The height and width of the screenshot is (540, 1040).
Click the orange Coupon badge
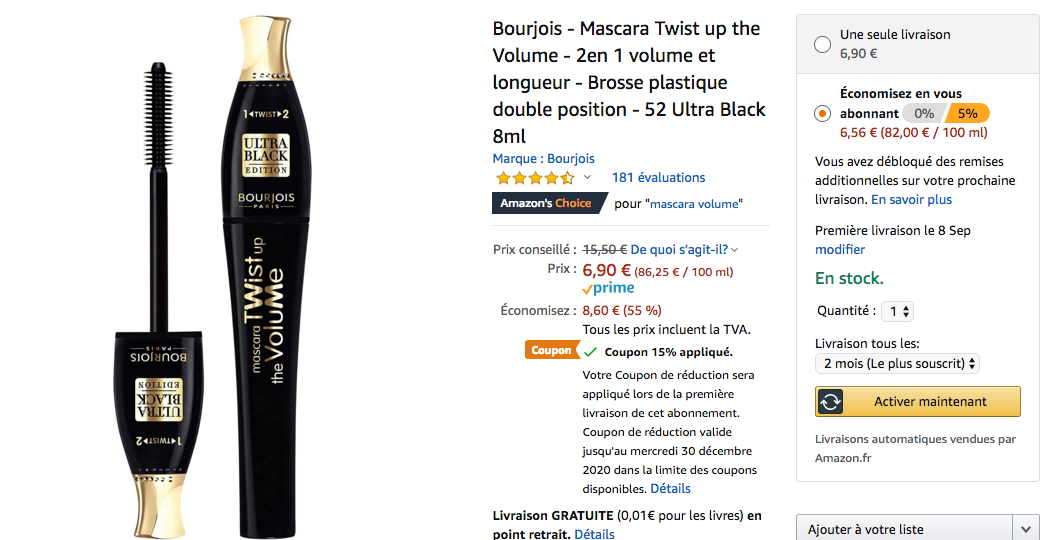click(x=551, y=350)
